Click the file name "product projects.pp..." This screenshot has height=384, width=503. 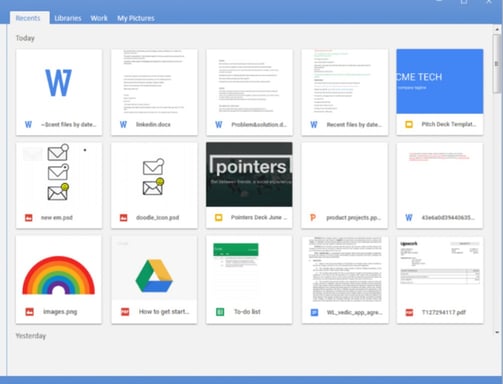(354, 218)
